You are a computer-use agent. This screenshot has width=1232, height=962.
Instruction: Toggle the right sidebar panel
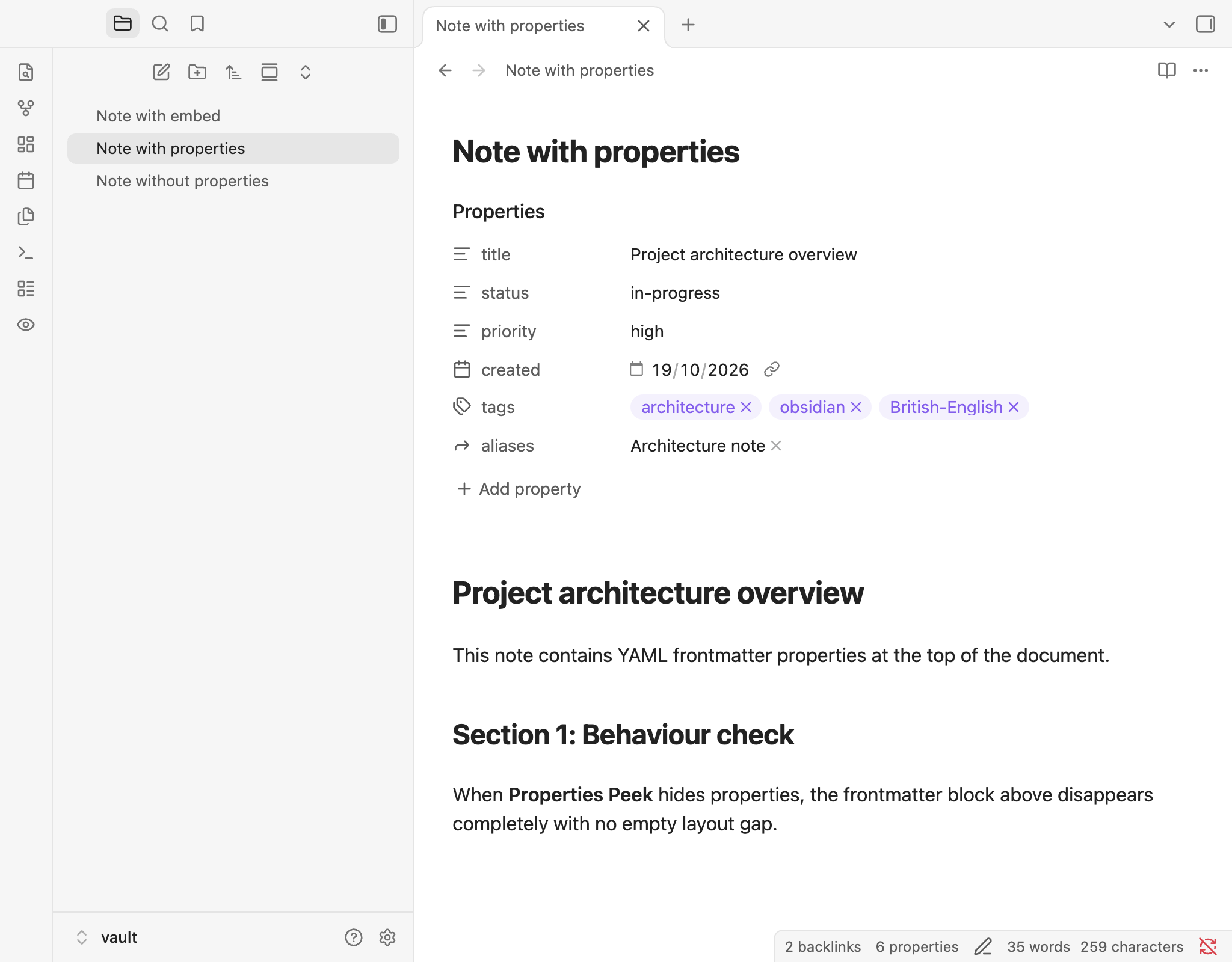tap(1206, 25)
